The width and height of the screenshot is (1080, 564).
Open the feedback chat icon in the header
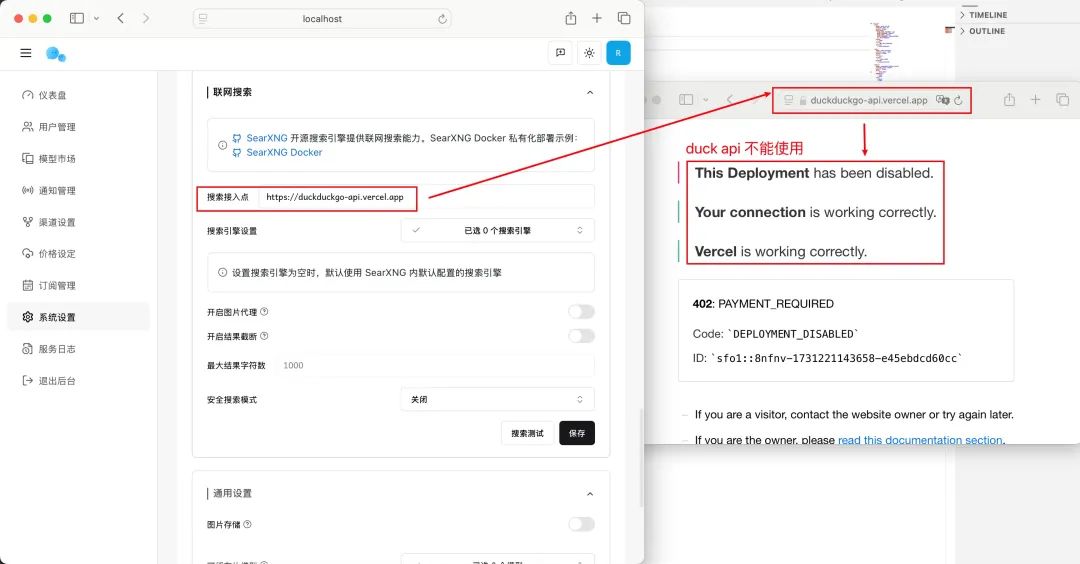[561, 53]
